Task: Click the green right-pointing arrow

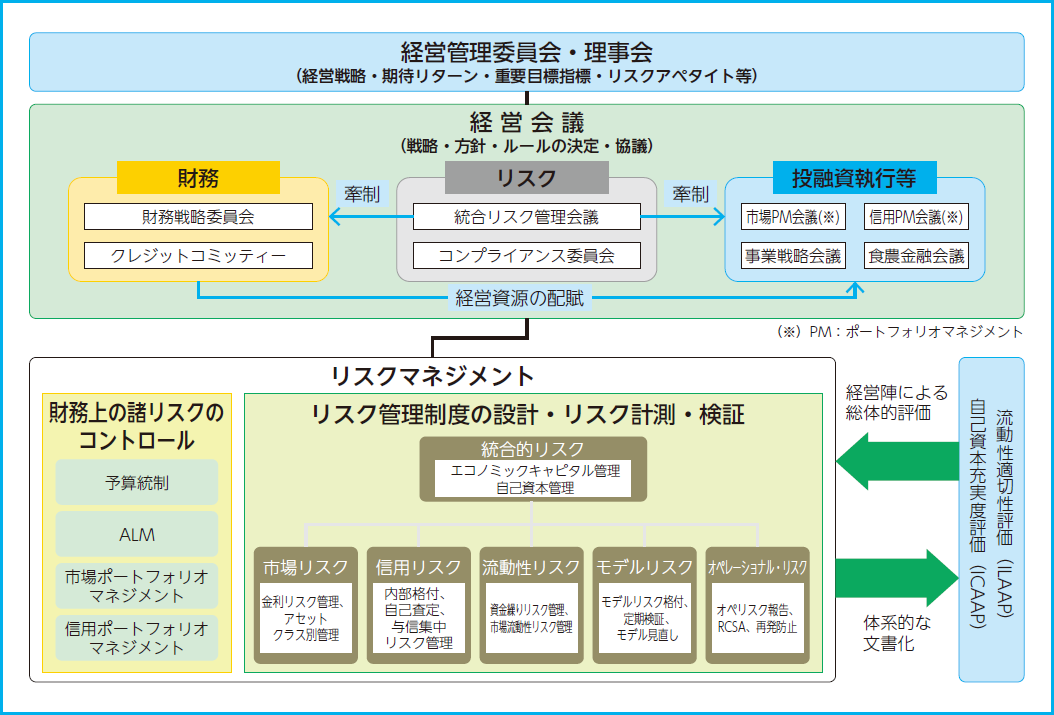Action: [897, 578]
